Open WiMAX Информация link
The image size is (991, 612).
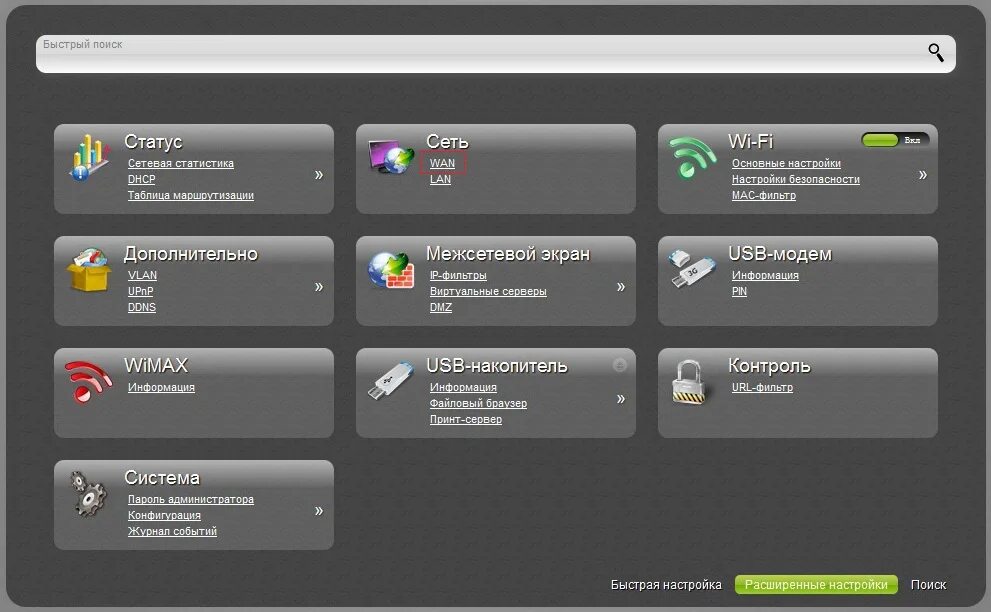161,387
